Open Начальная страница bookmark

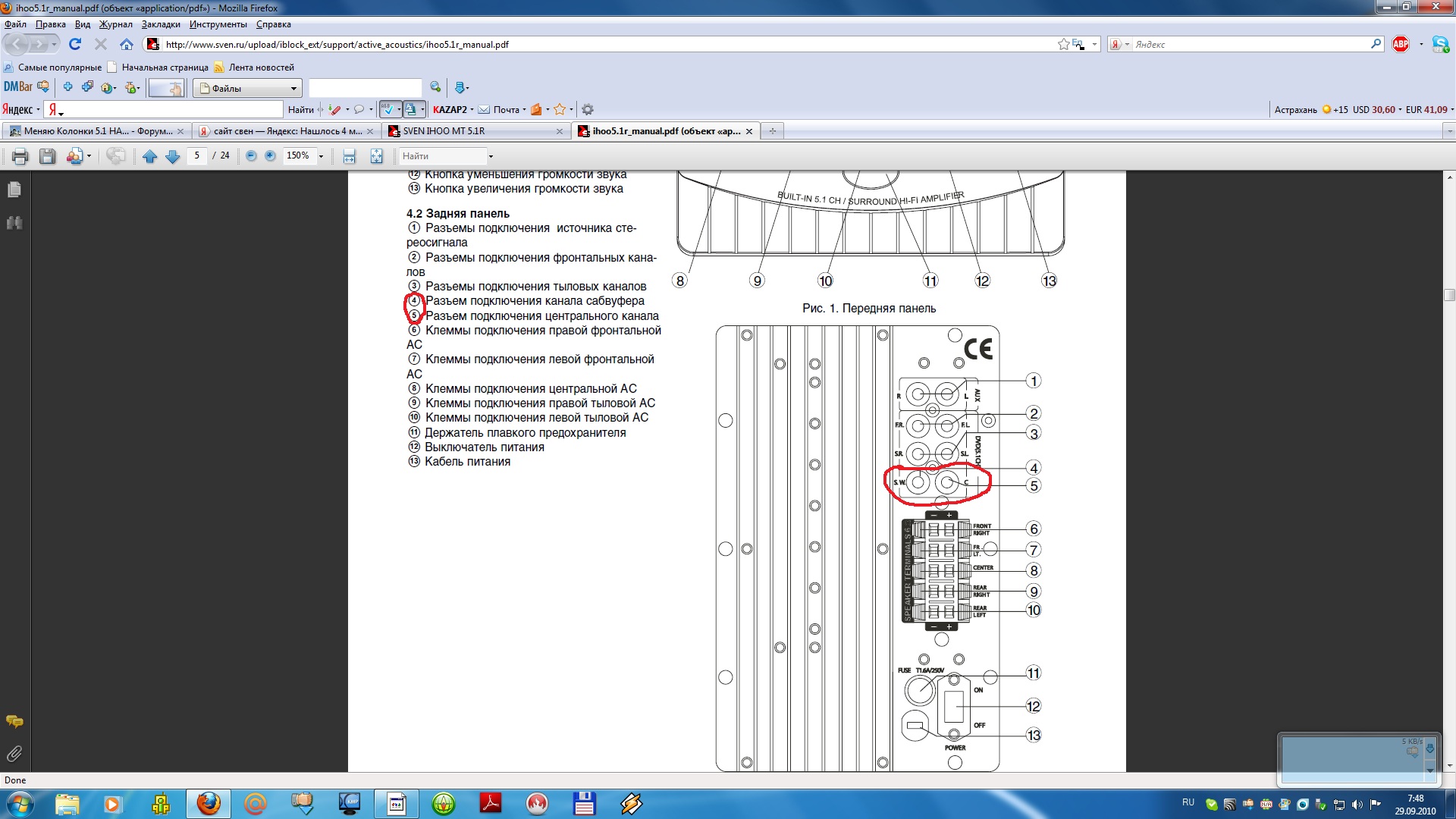pos(158,67)
